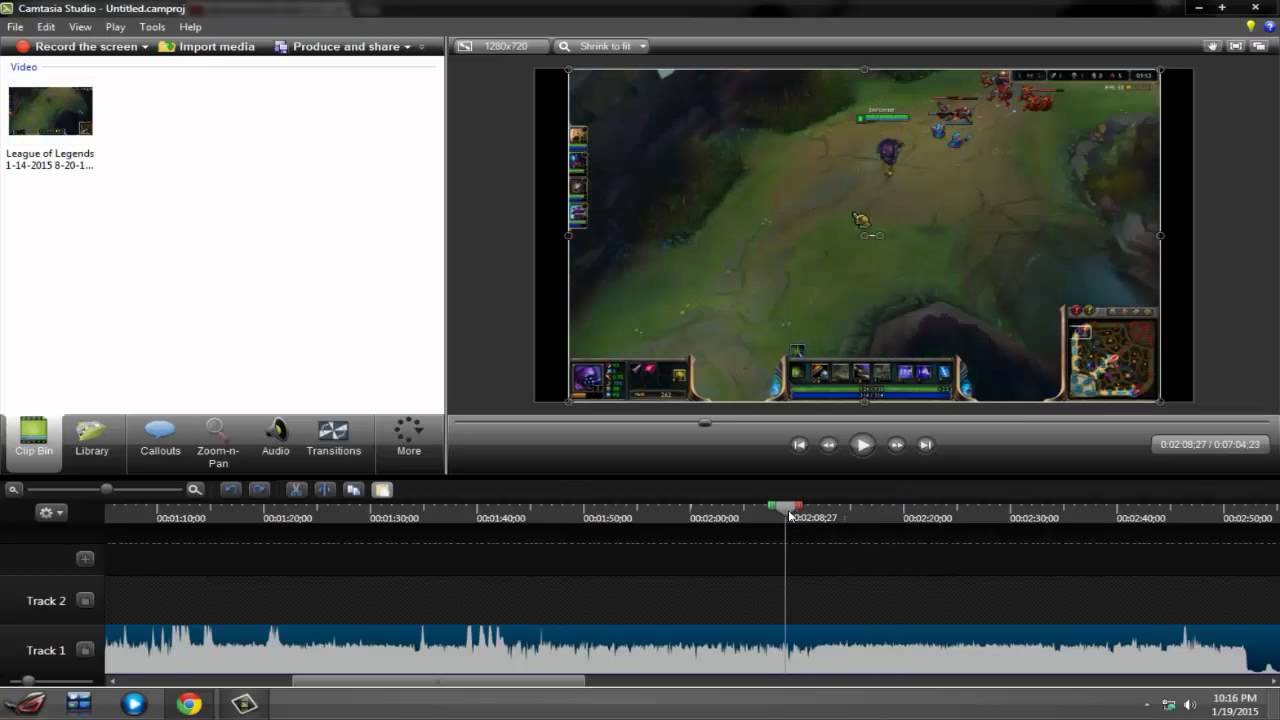Screen dimensions: 1280x720
Task: Open the Help menu
Action: pos(190,27)
